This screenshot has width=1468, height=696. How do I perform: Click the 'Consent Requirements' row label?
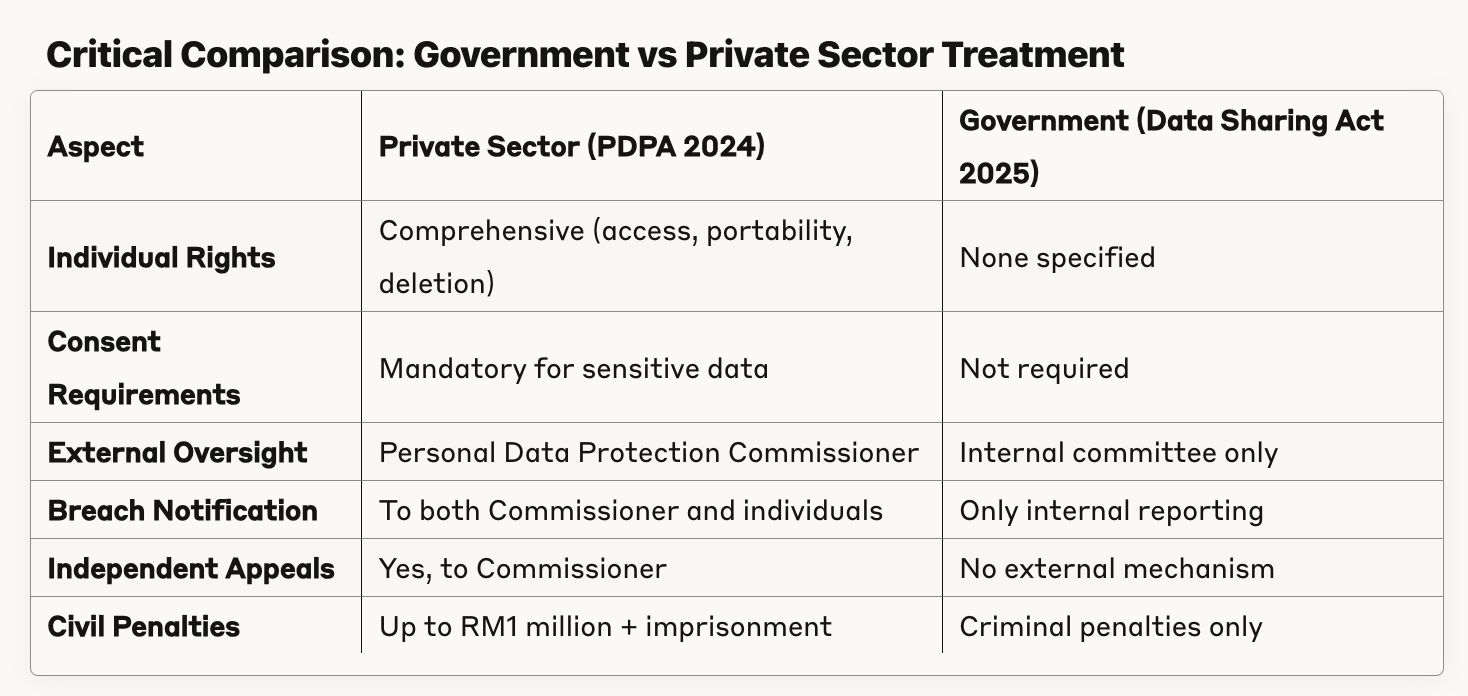click(144, 368)
